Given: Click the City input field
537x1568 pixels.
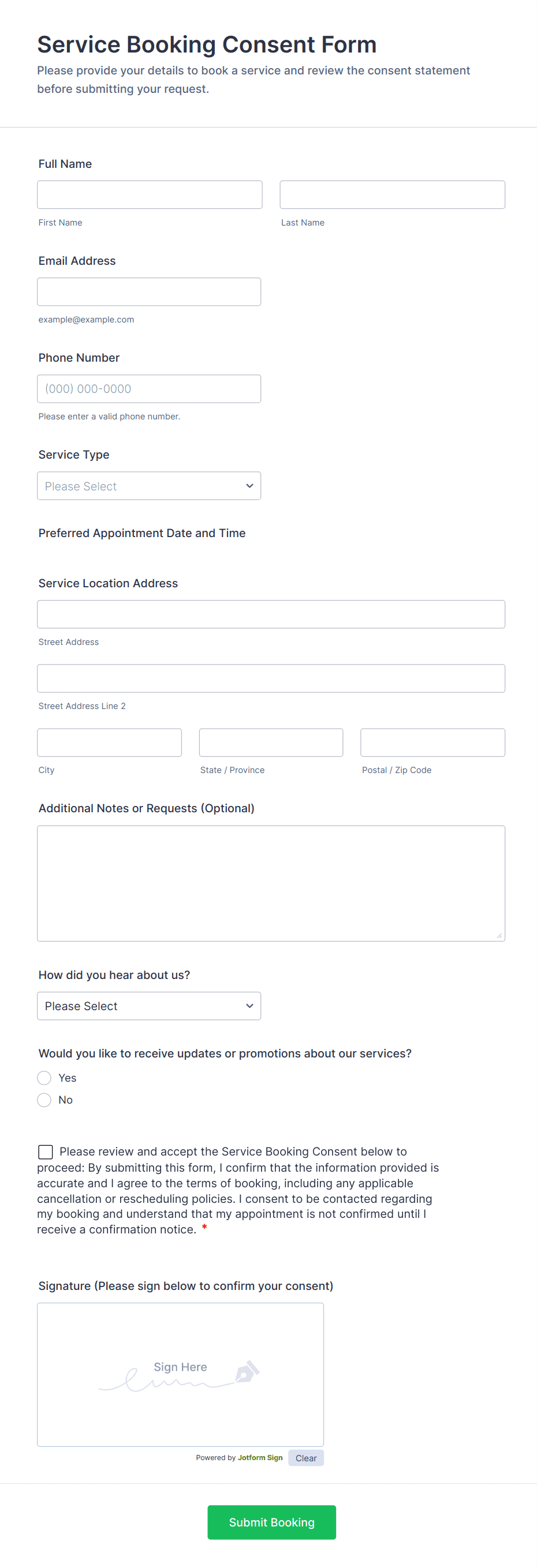Looking at the screenshot, I should click(x=109, y=742).
